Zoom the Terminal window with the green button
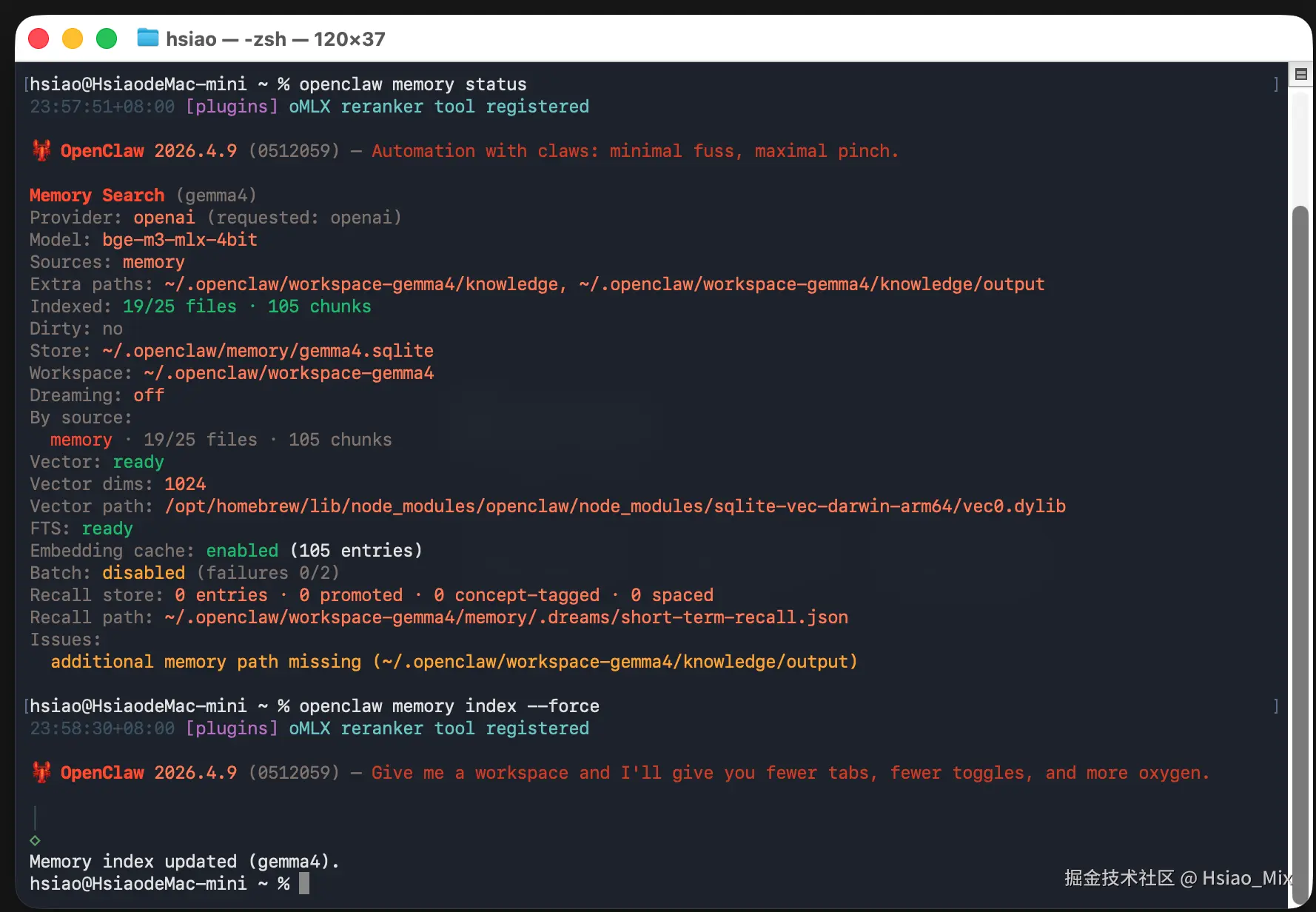 107,38
